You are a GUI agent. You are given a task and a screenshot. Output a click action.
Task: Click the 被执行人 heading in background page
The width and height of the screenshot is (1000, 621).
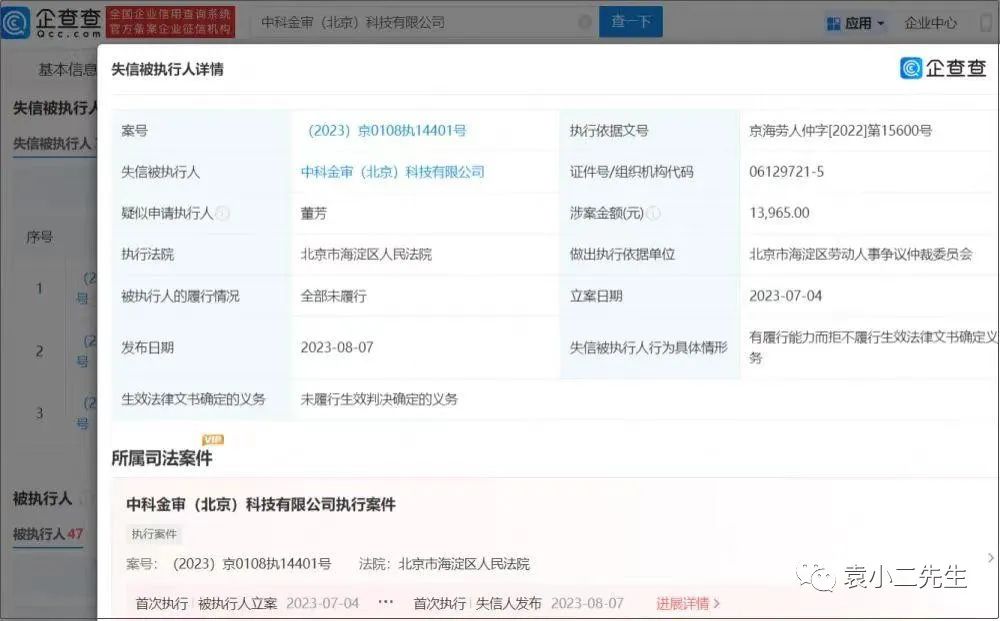point(42,499)
